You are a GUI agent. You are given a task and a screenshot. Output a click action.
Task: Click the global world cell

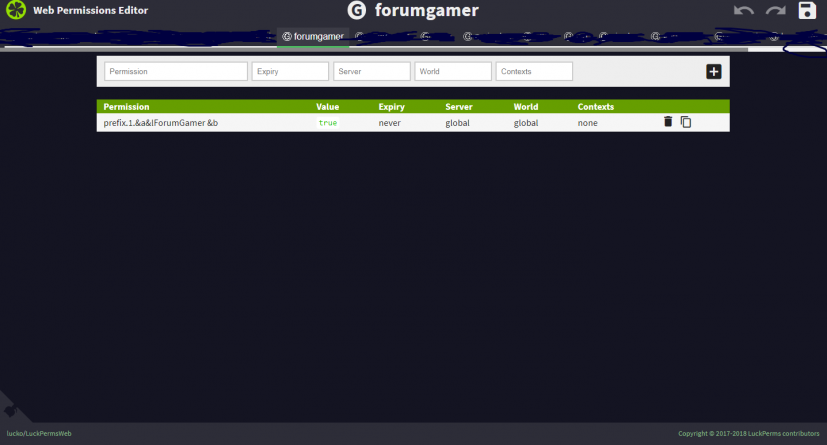pos(526,123)
